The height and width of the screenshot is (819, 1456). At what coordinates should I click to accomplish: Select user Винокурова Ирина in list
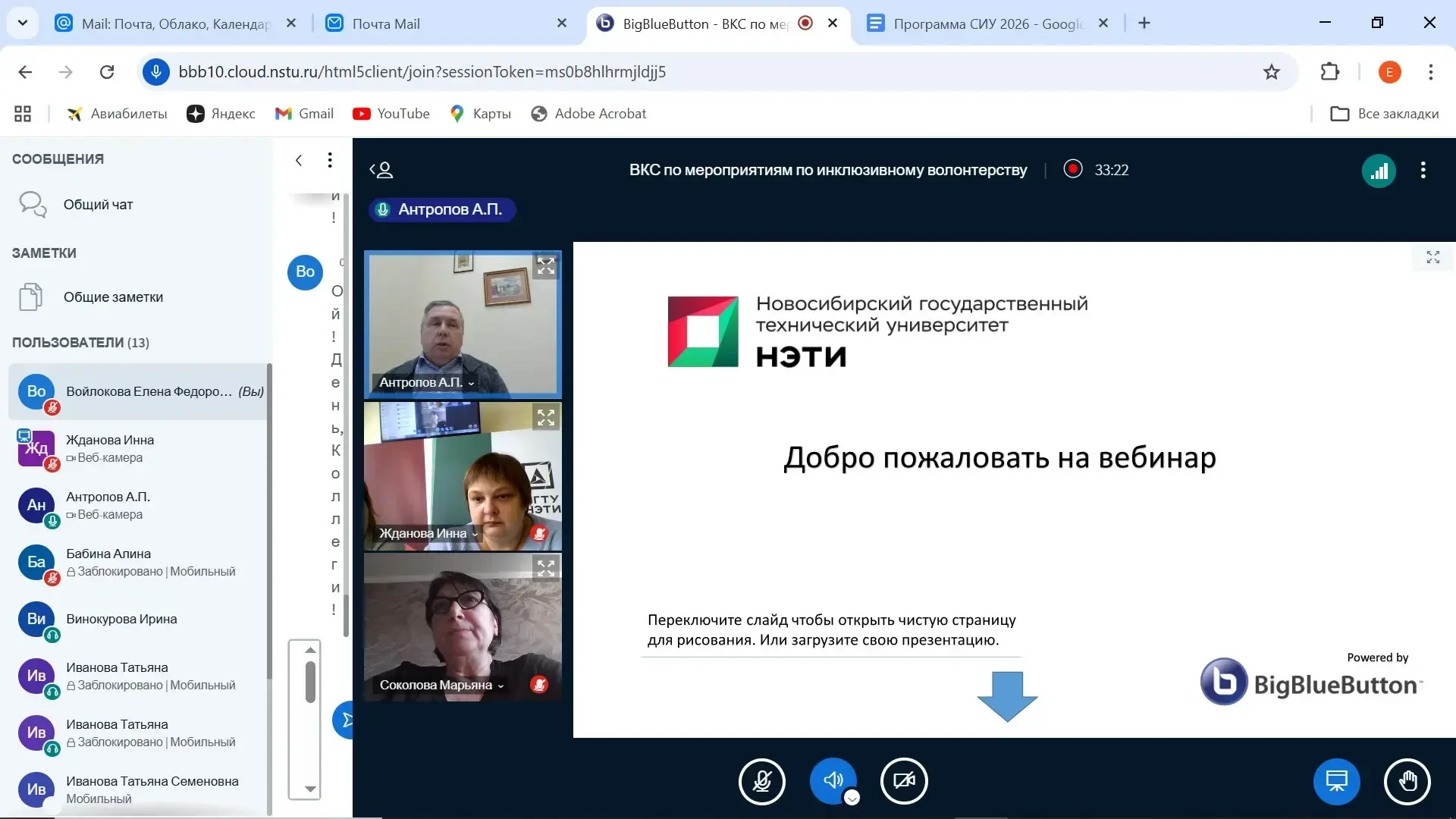coord(121,620)
